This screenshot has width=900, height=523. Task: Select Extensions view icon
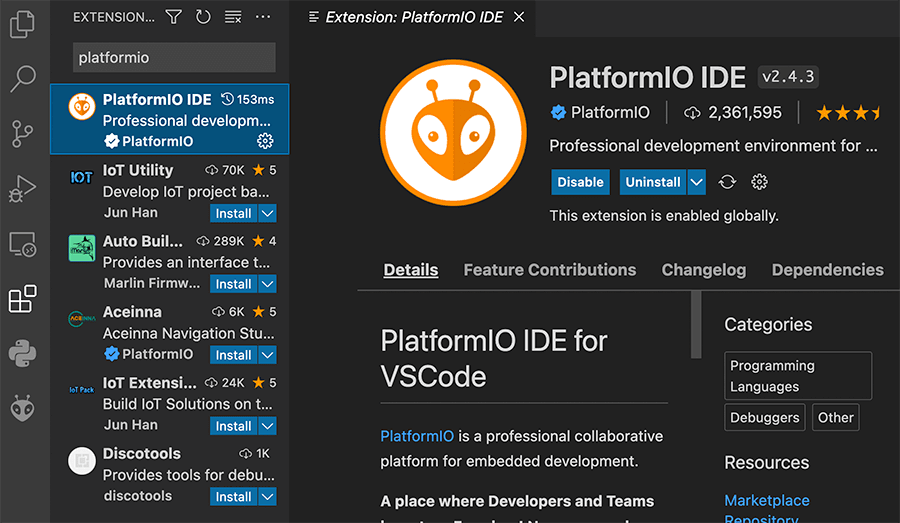[22, 299]
